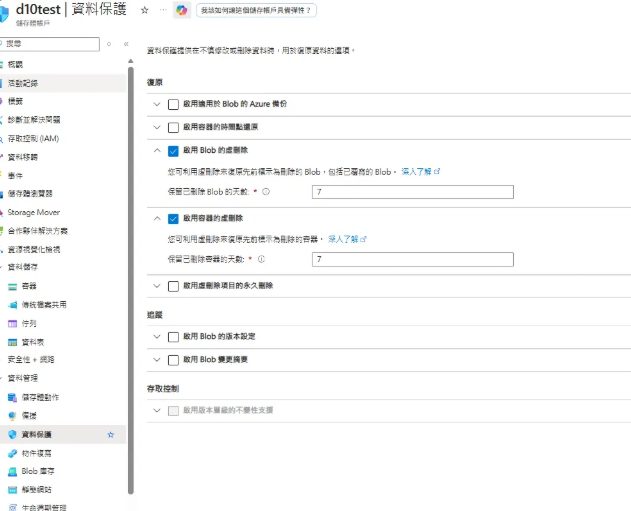Click the sidebar scroll-up arrow
Image resolution: width=631 pixels, height=511 pixels.
[130, 62]
